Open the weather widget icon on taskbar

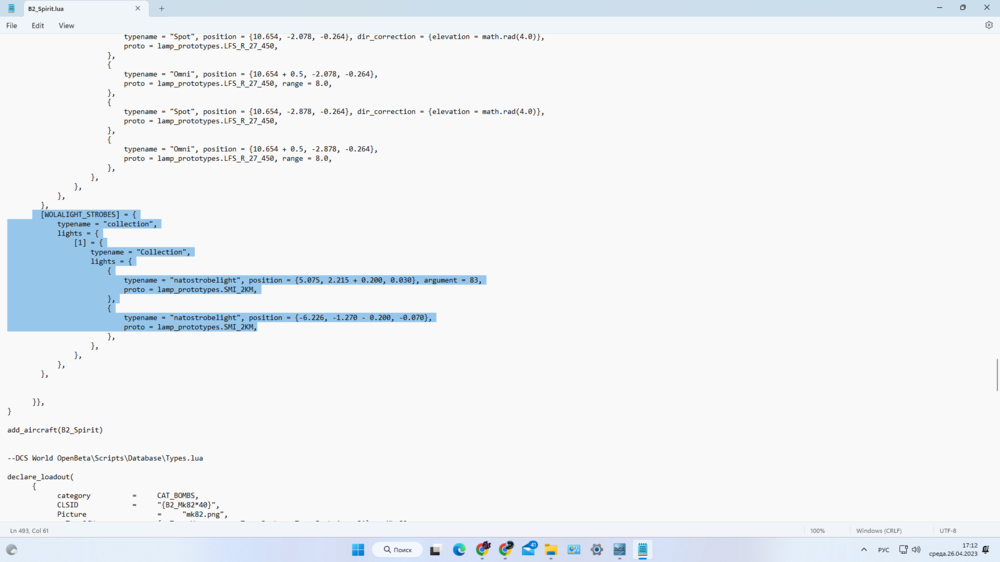[11, 550]
